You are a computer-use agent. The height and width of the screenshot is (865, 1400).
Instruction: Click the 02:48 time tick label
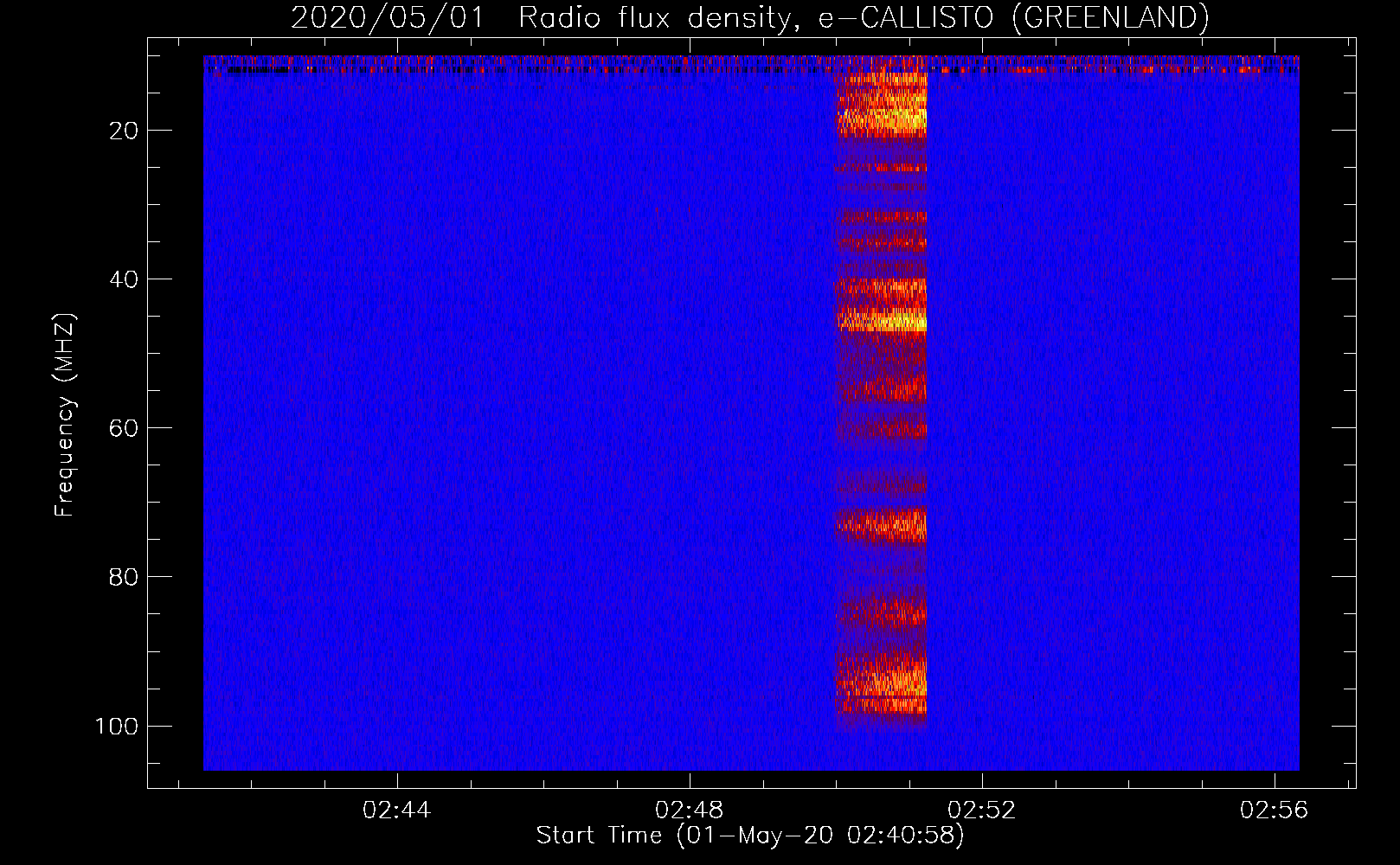[x=689, y=811]
